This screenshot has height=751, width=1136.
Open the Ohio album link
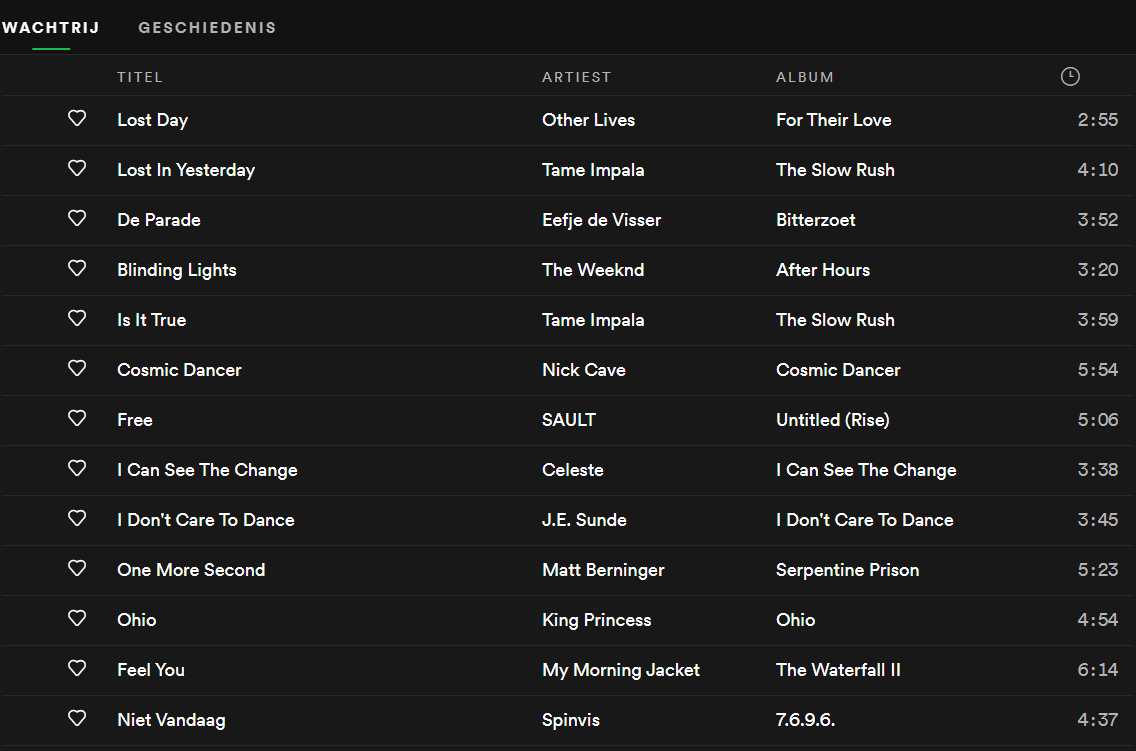tap(795, 620)
